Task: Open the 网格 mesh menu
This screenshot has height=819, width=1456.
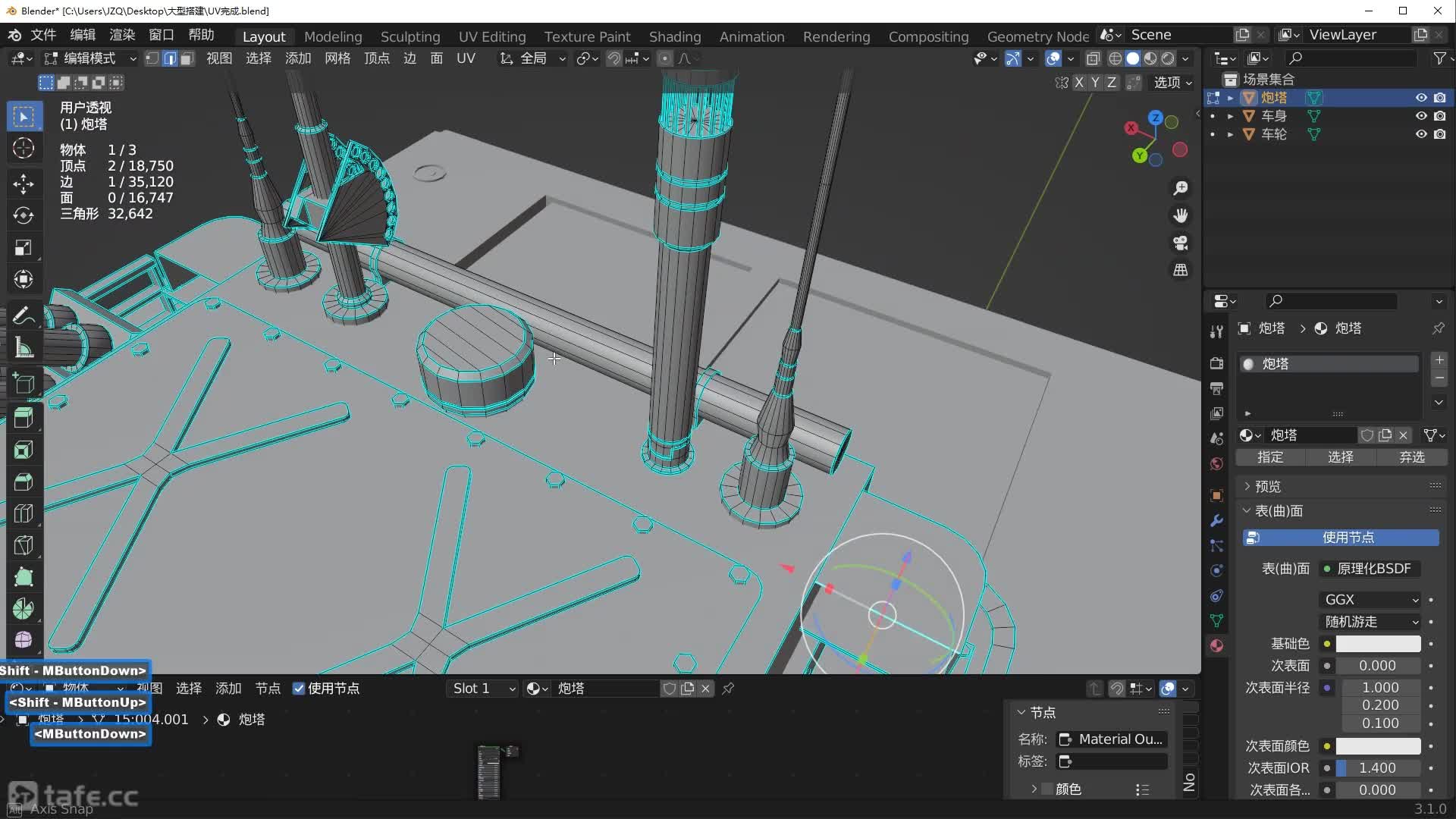Action: coord(337,58)
